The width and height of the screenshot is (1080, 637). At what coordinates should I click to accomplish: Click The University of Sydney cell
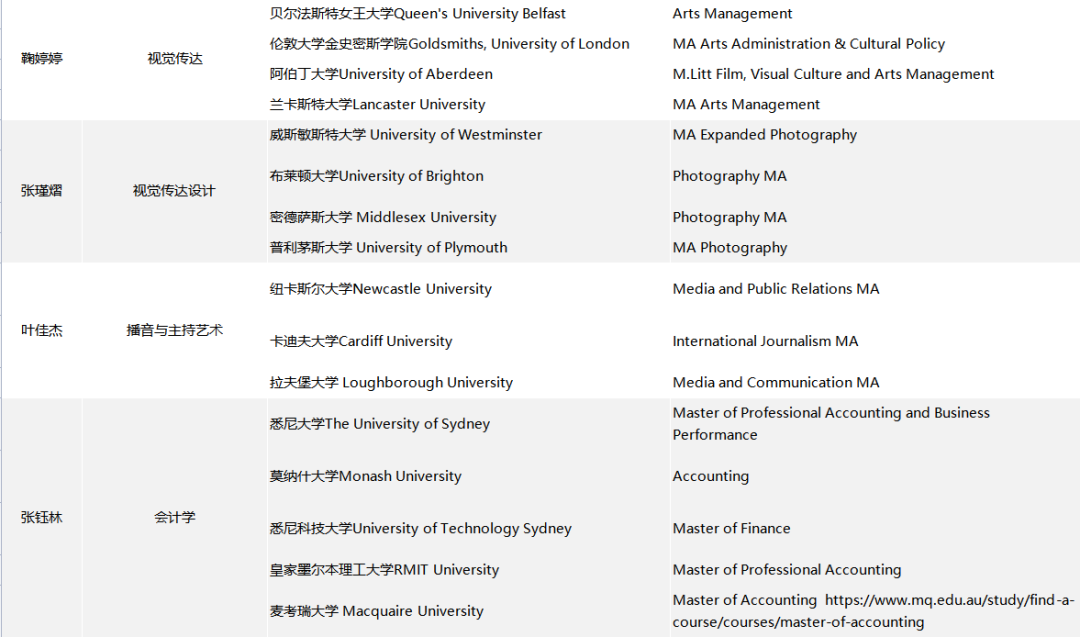[x=380, y=424]
